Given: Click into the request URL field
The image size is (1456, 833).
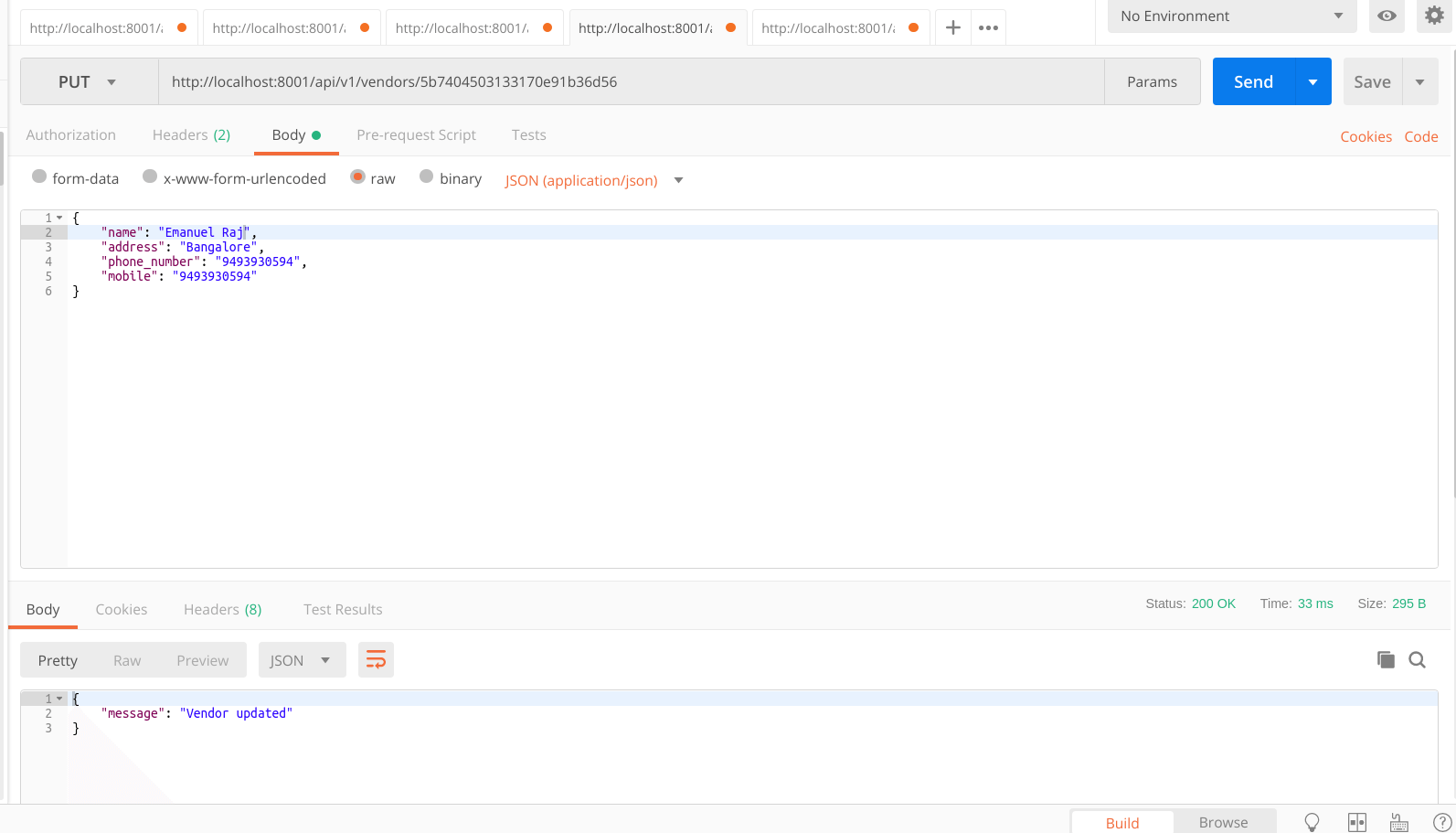Looking at the screenshot, I should (x=631, y=81).
